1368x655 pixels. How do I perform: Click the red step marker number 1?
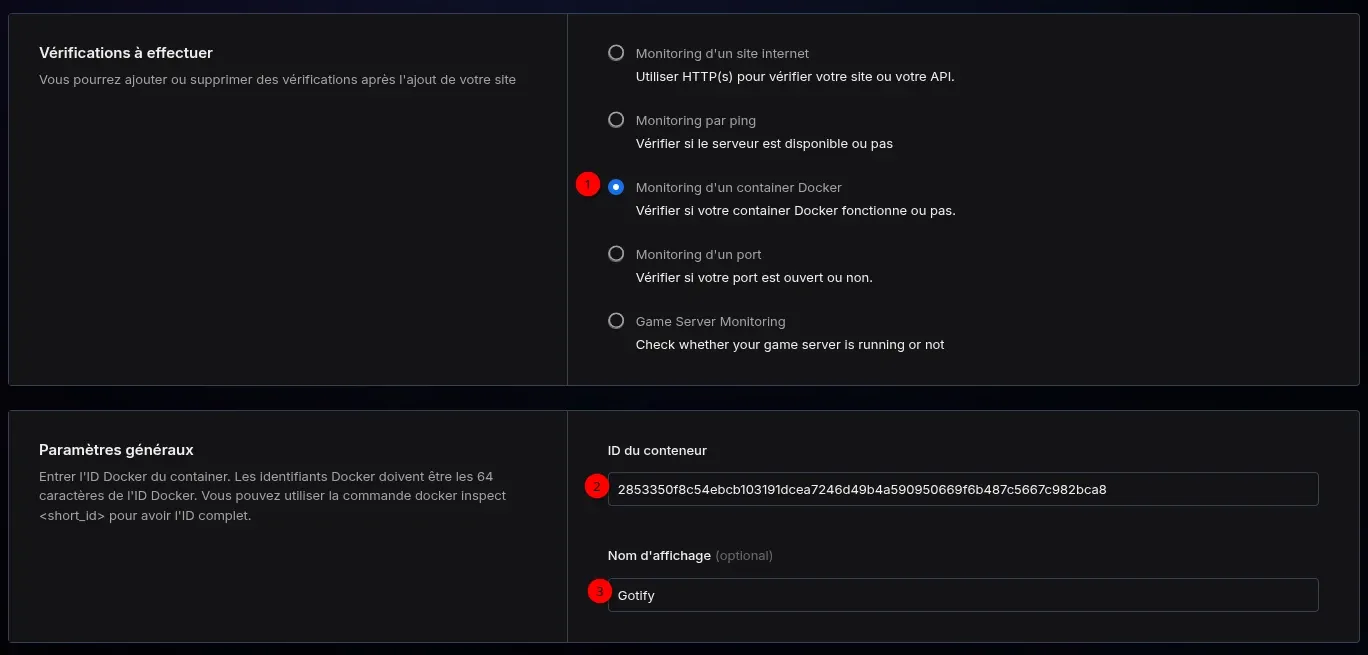click(588, 185)
